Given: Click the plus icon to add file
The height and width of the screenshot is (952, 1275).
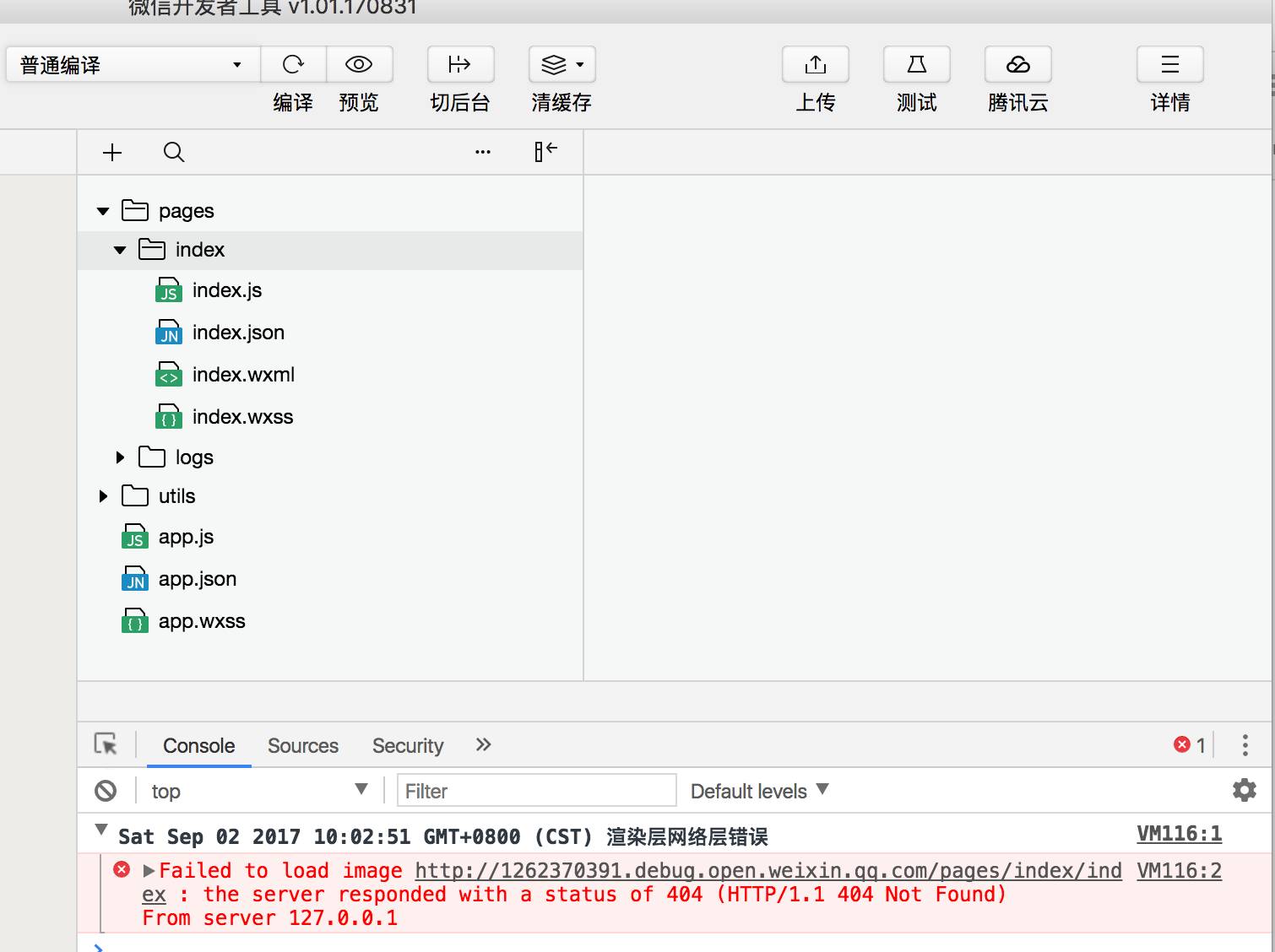Looking at the screenshot, I should pyautogui.click(x=112, y=152).
